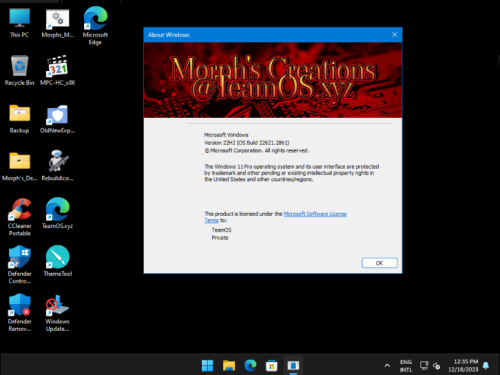
Task: Open the Morphs_M... shortcut icon
Action: [57, 23]
